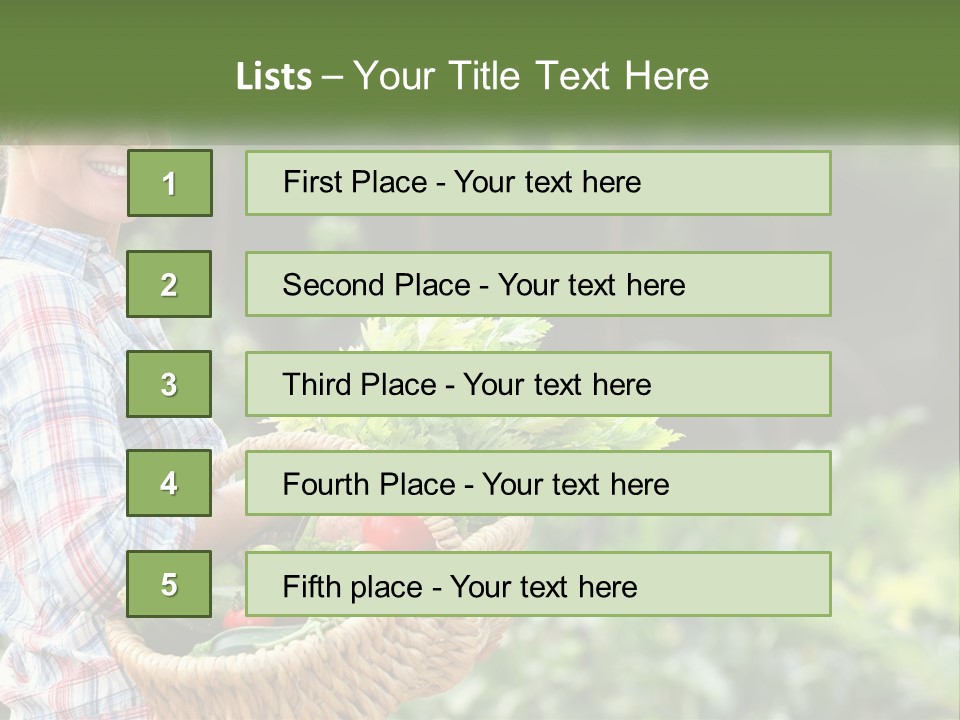
Task: Click the Third Place text box
Action: tap(538, 384)
